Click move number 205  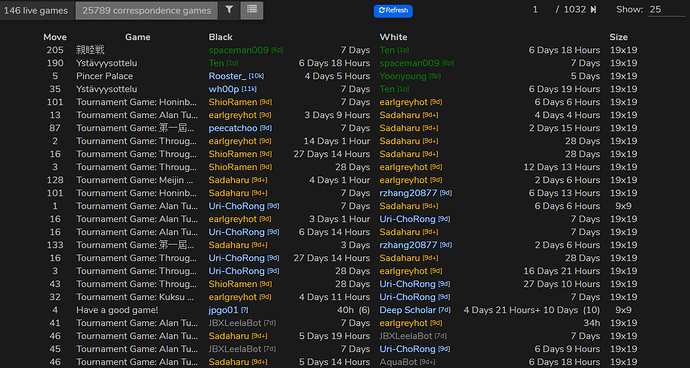coord(55,50)
